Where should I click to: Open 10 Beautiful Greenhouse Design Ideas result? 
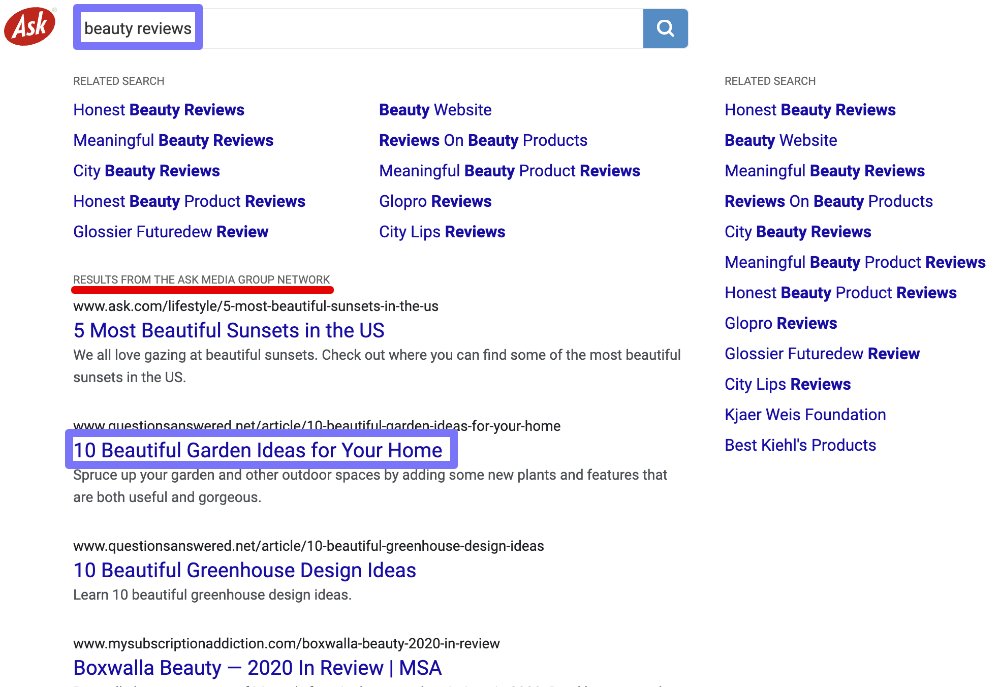pos(245,570)
